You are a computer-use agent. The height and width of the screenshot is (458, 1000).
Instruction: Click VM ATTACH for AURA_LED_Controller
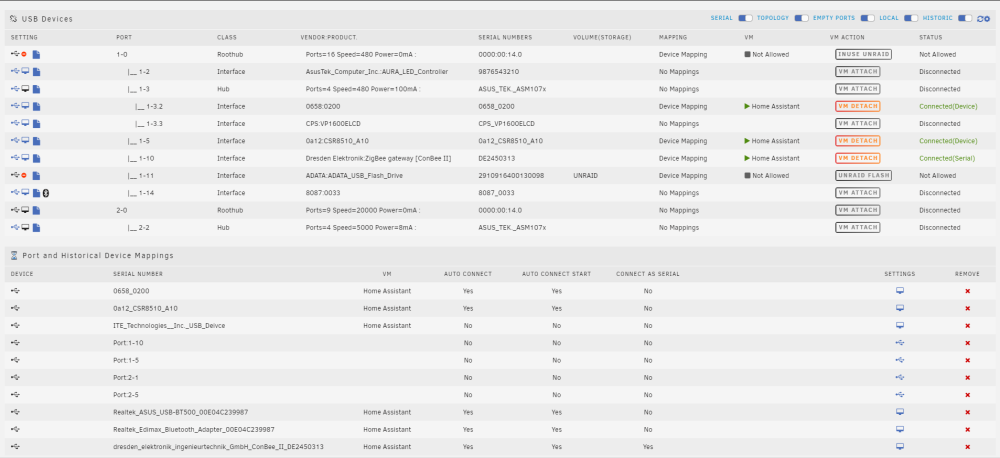click(x=858, y=71)
